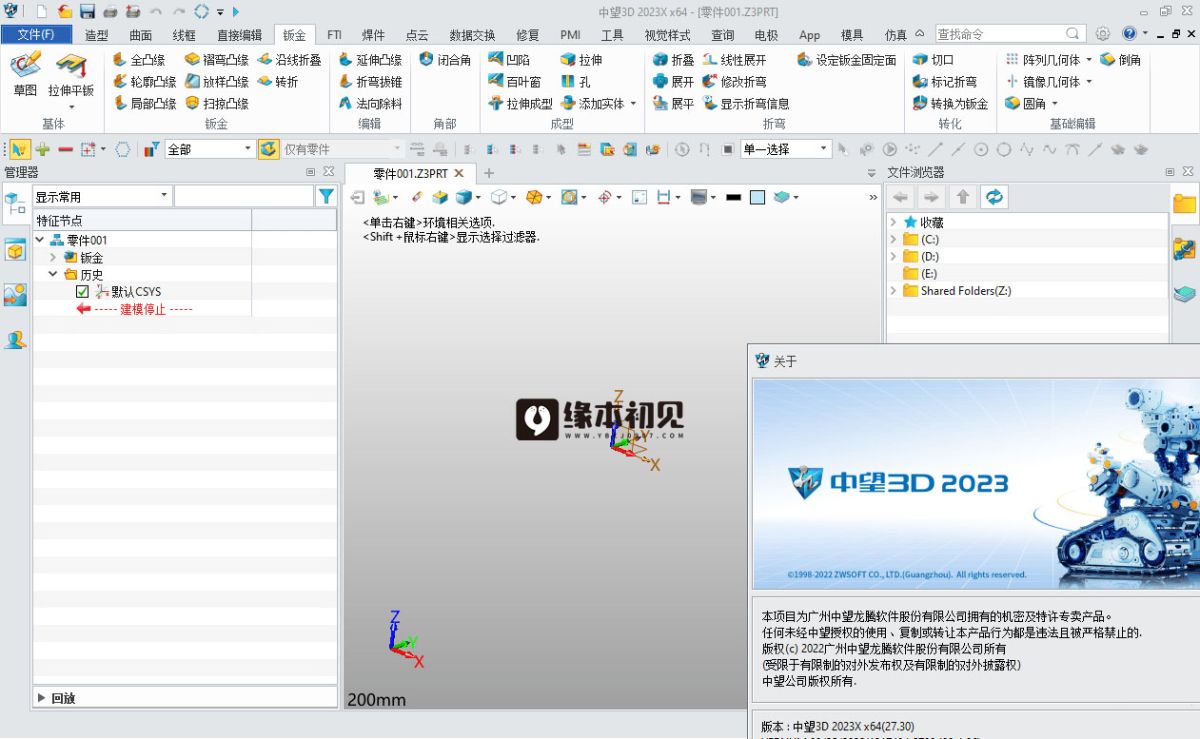Add a new document tab

[489, 173]
